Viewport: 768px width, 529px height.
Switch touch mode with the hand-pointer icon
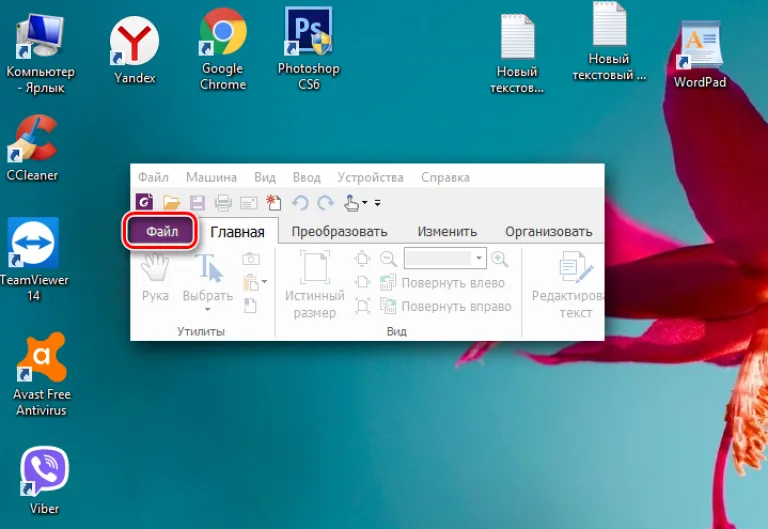(x=351, y=202)
